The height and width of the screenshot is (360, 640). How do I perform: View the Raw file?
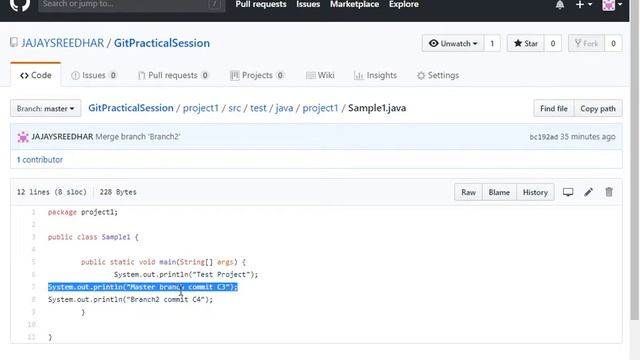(468, 192)
